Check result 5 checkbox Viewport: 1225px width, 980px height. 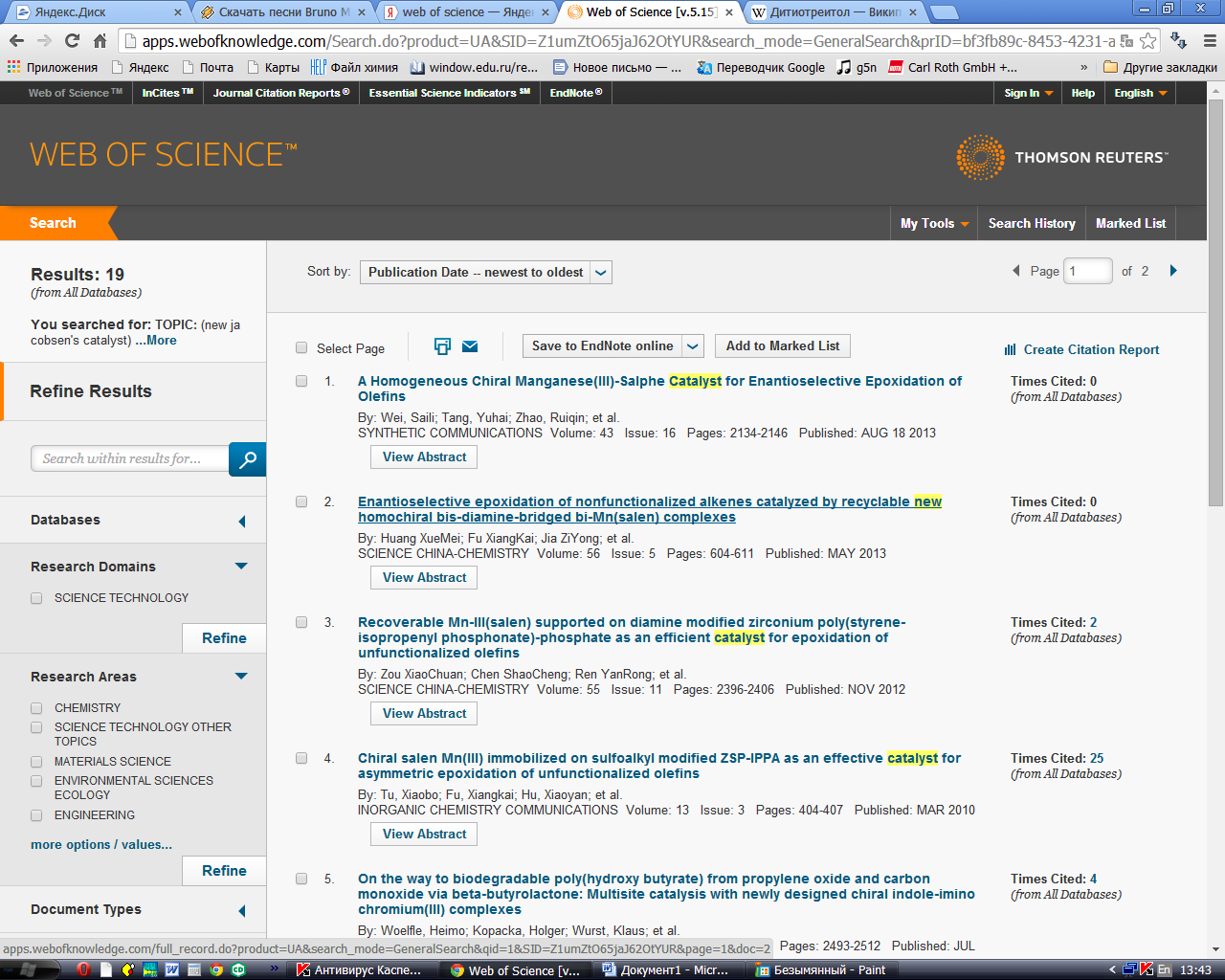click(x=301, y=879)
